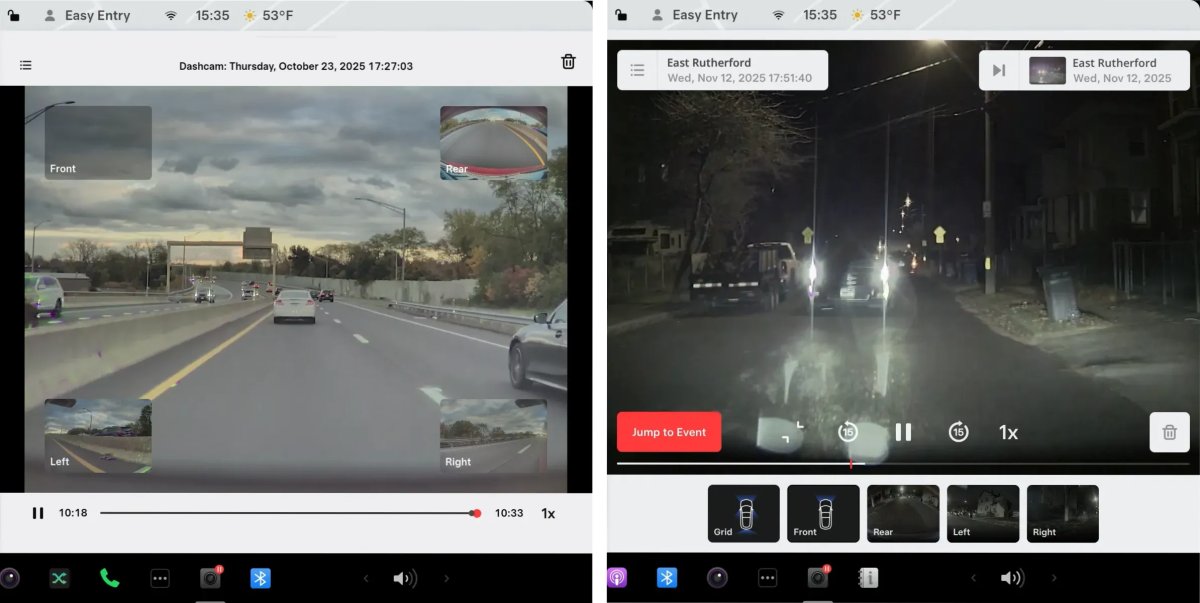Click the red event marker on the progress bar

851,463
